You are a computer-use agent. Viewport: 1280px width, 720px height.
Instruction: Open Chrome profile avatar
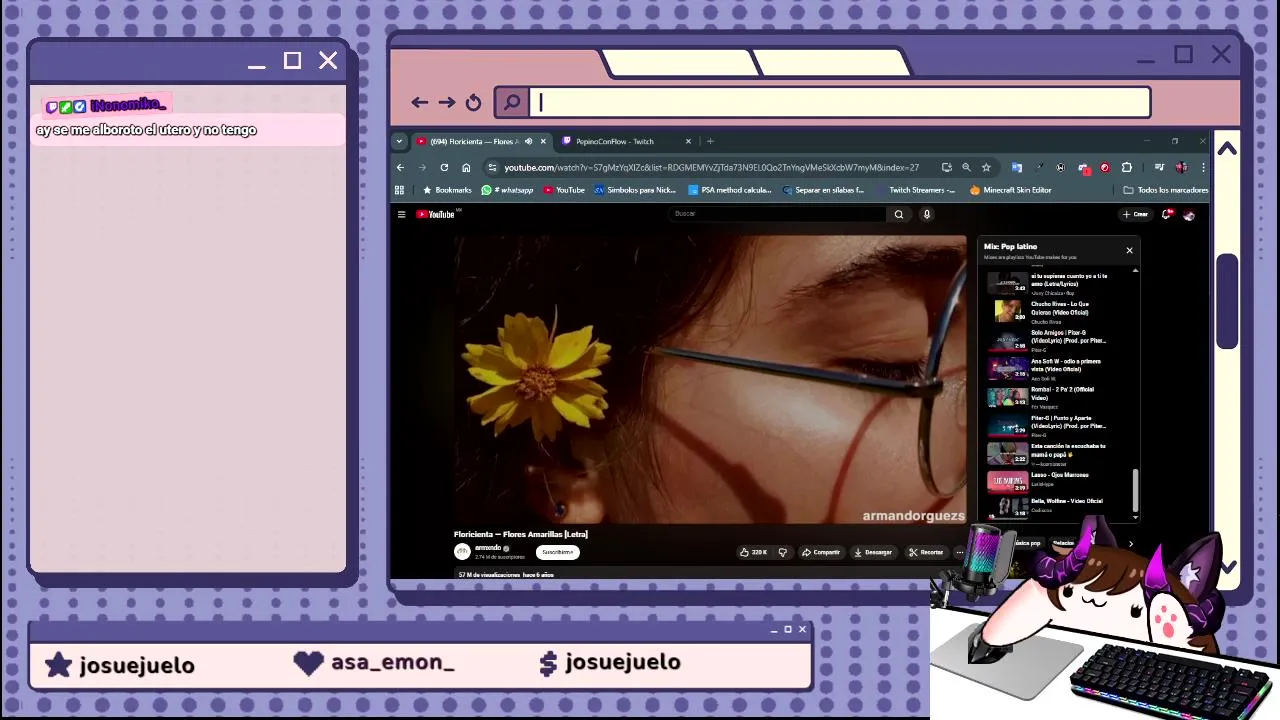(1181, 167)
